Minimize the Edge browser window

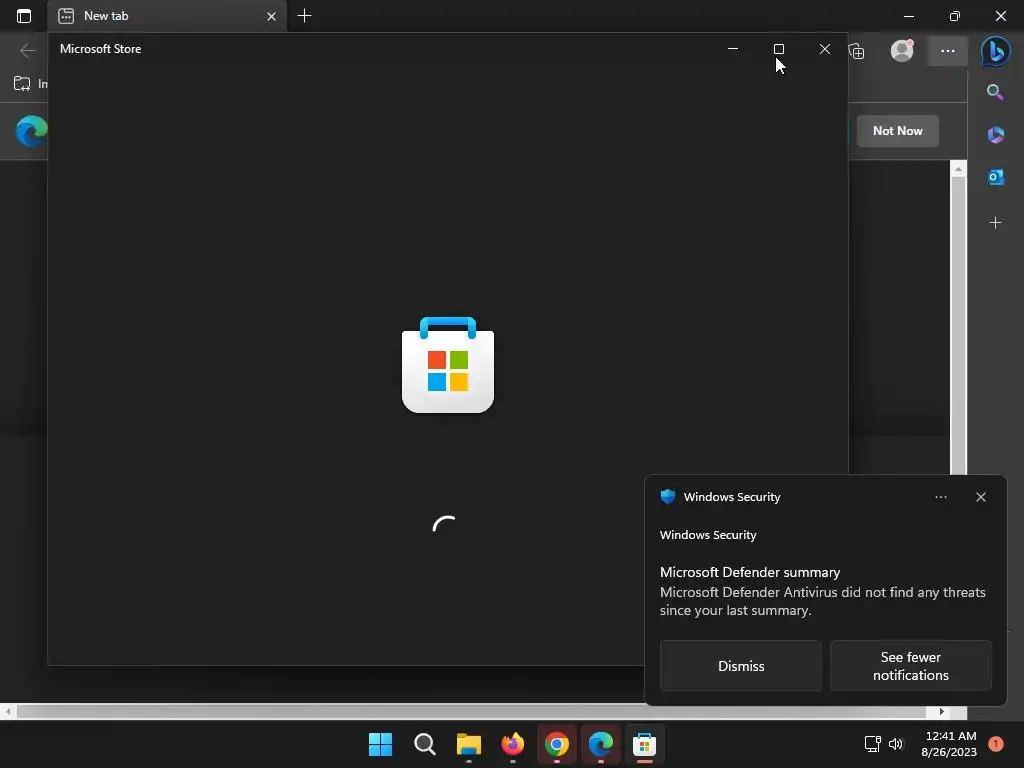909,16
